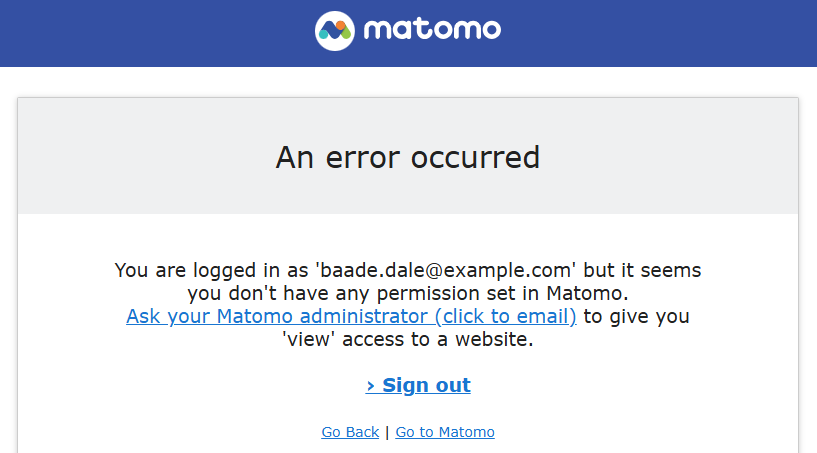Sign out of the current account
Image resolution: width=817 pixels, height=453 pixels.
[425, 386]
